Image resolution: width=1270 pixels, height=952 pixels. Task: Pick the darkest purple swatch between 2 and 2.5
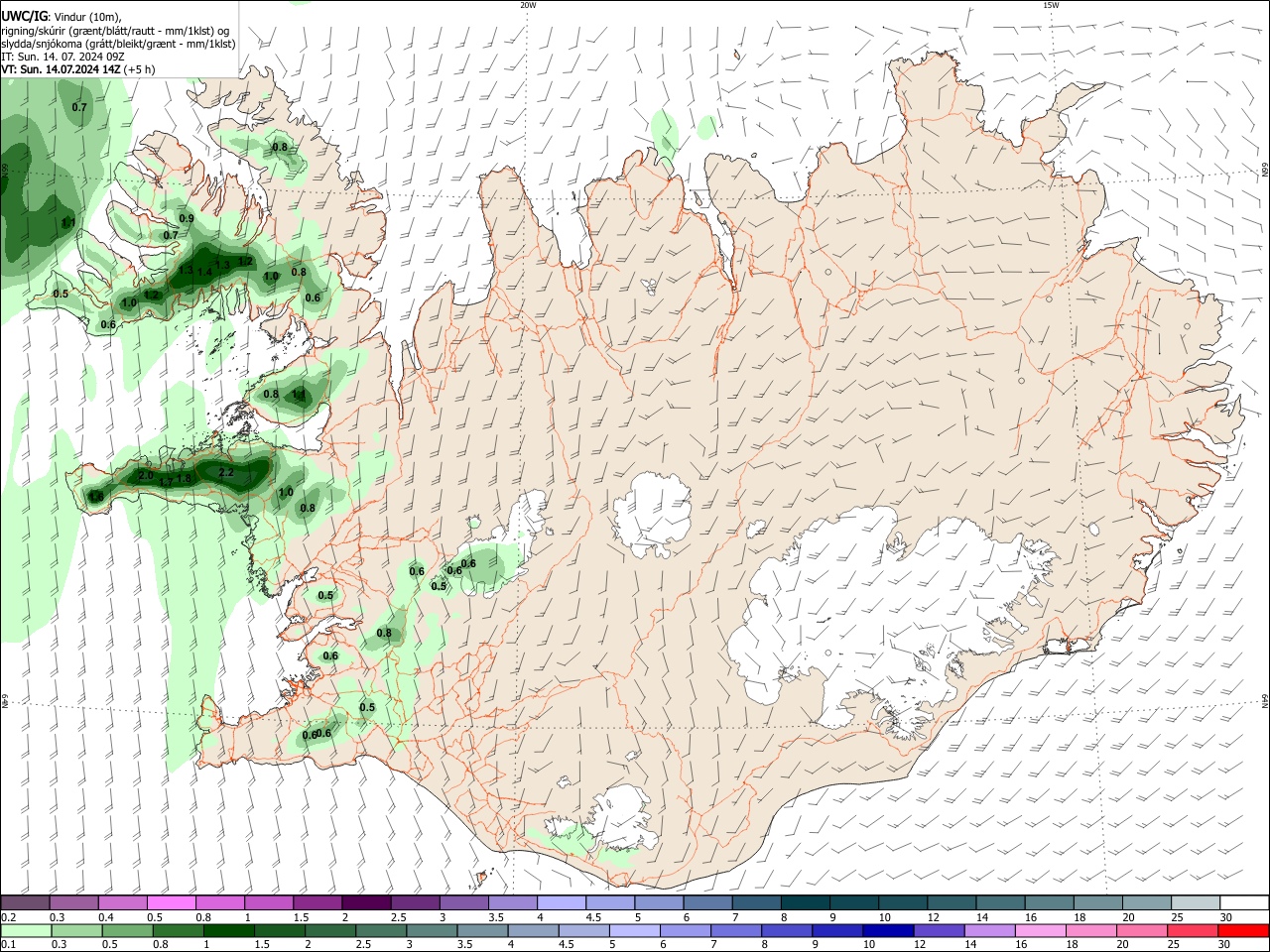pos(366,902)
